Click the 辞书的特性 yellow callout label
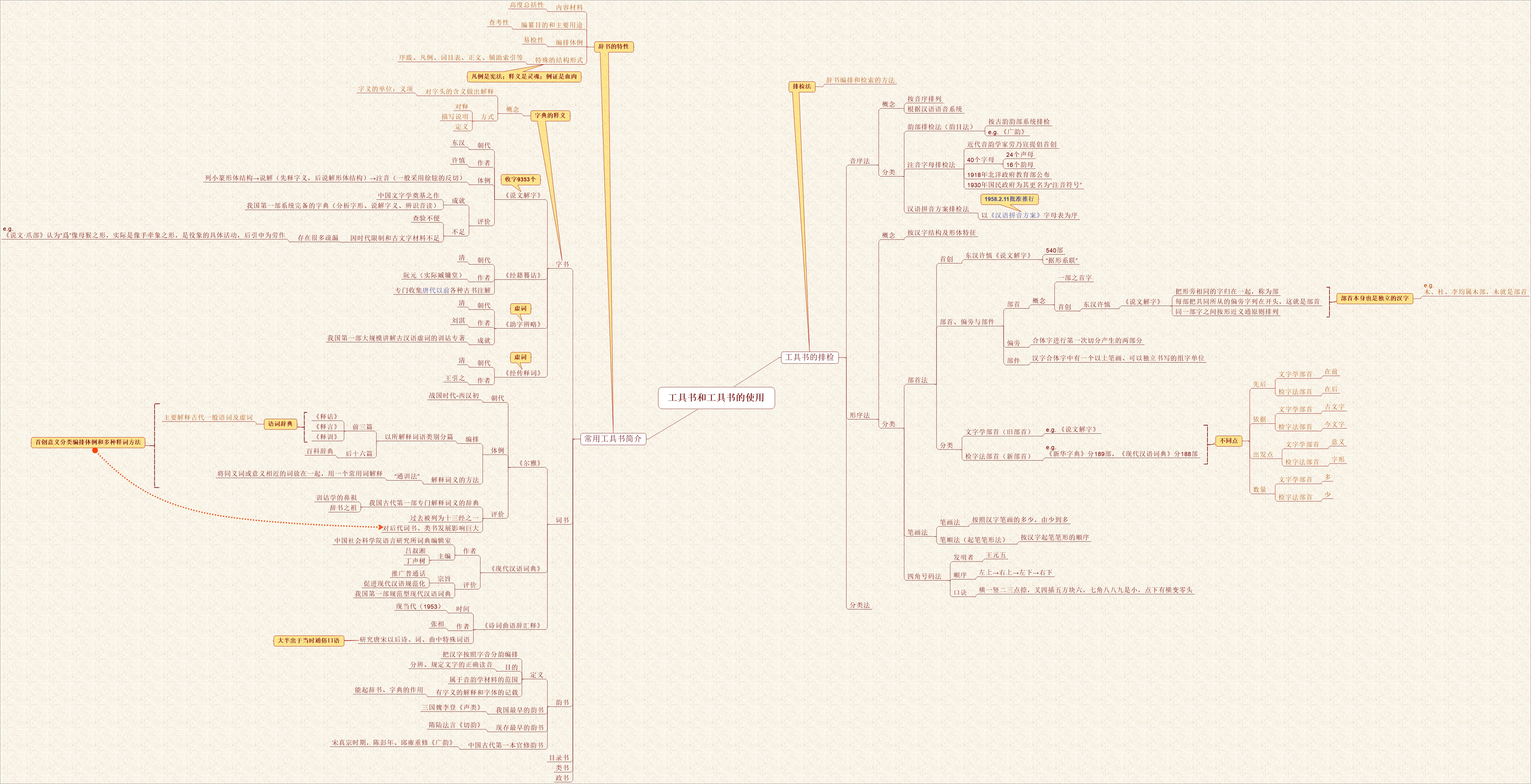The height and width of the screenshot is (784, 1531). pyautogui.click(x=613, y=46)
